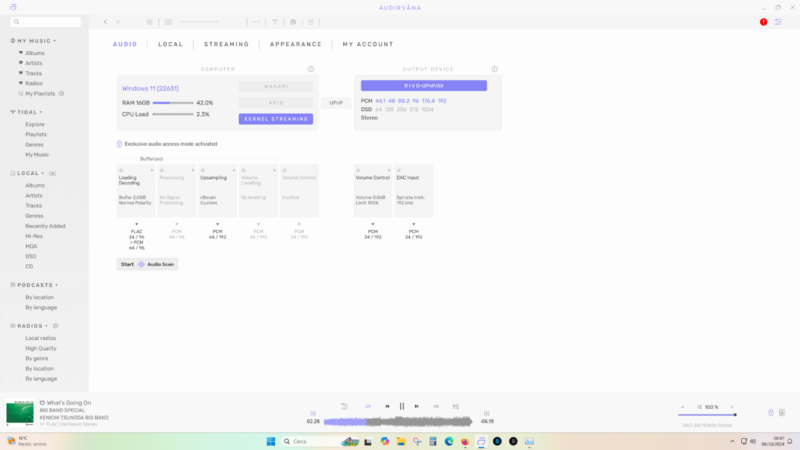Open the Appearance settings tab
800x450 pixels.
click(295, 44)
